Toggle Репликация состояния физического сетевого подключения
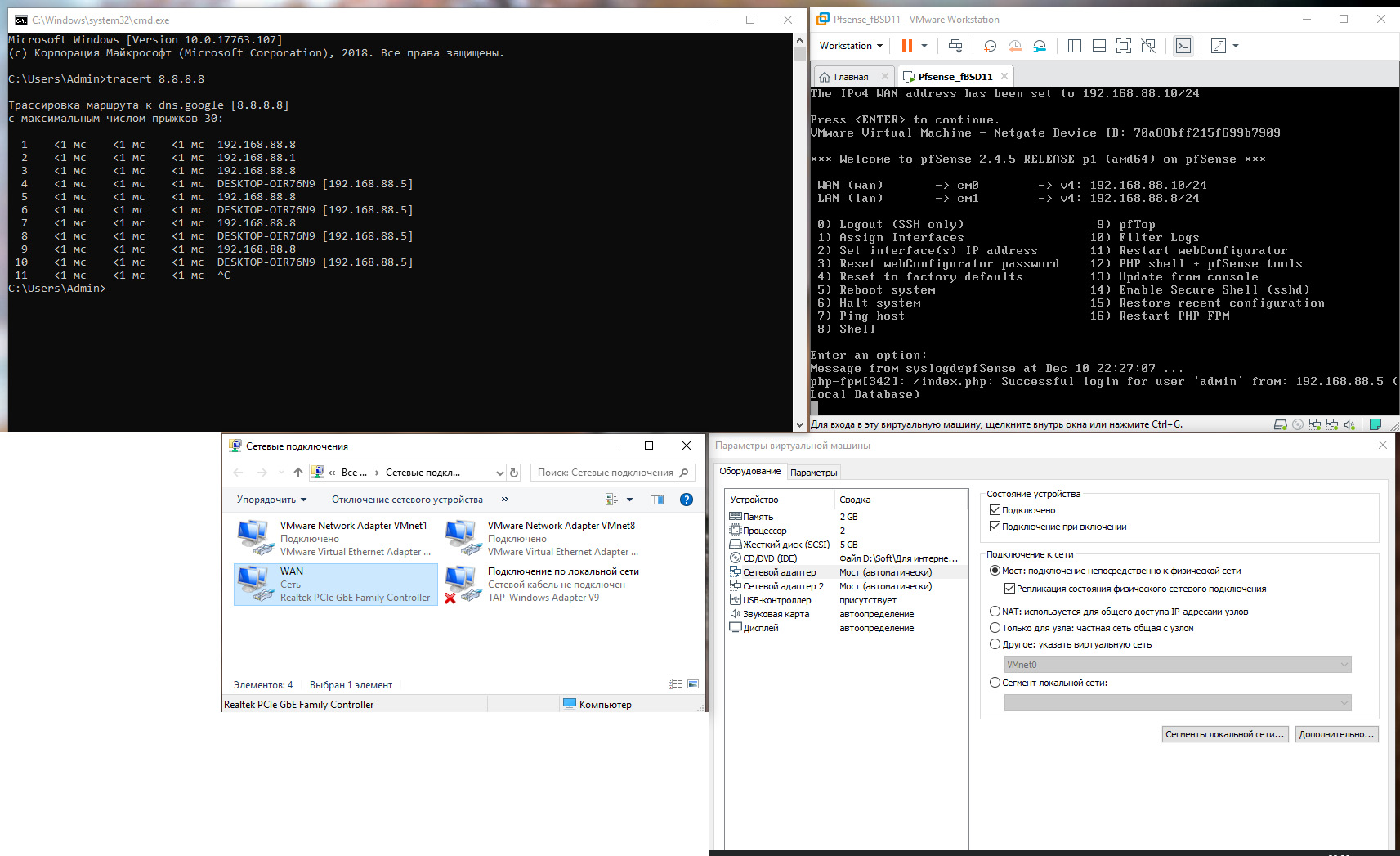Screen dimensions: 1400x856 click(1009, 589)
